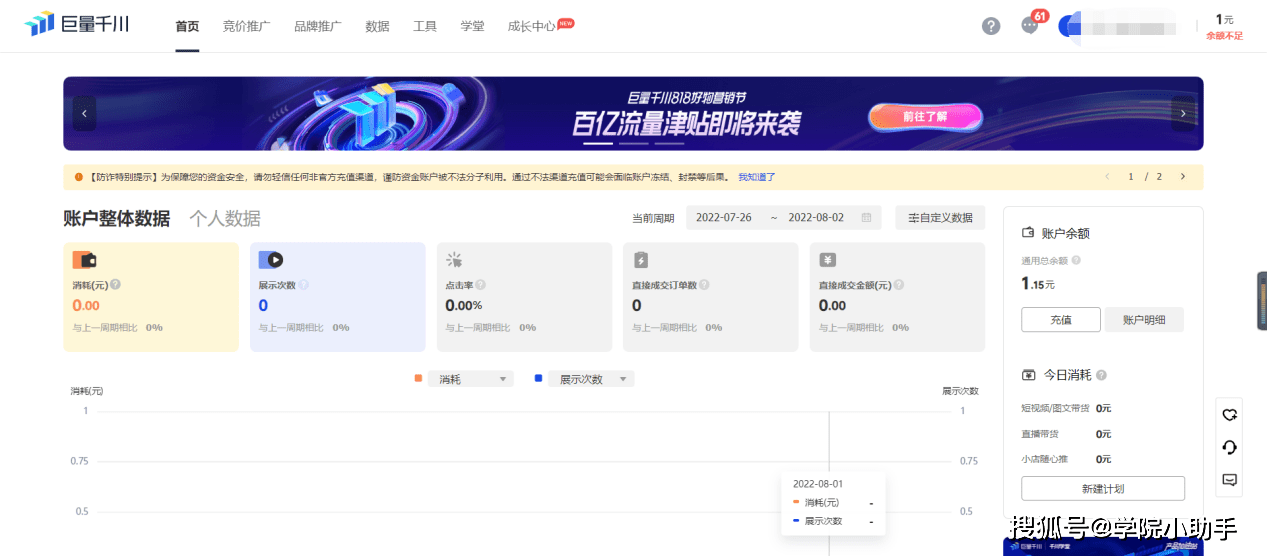Viewport: 1267px width, 556px height.
Task: Click cursor icon on 点击率 card
Action: coord(454,260)
